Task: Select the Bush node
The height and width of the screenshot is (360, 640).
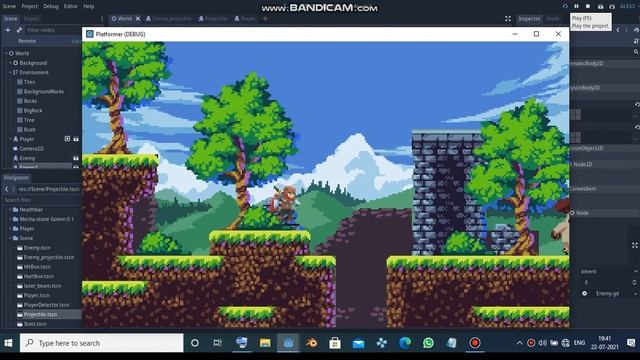Action: 29,130
